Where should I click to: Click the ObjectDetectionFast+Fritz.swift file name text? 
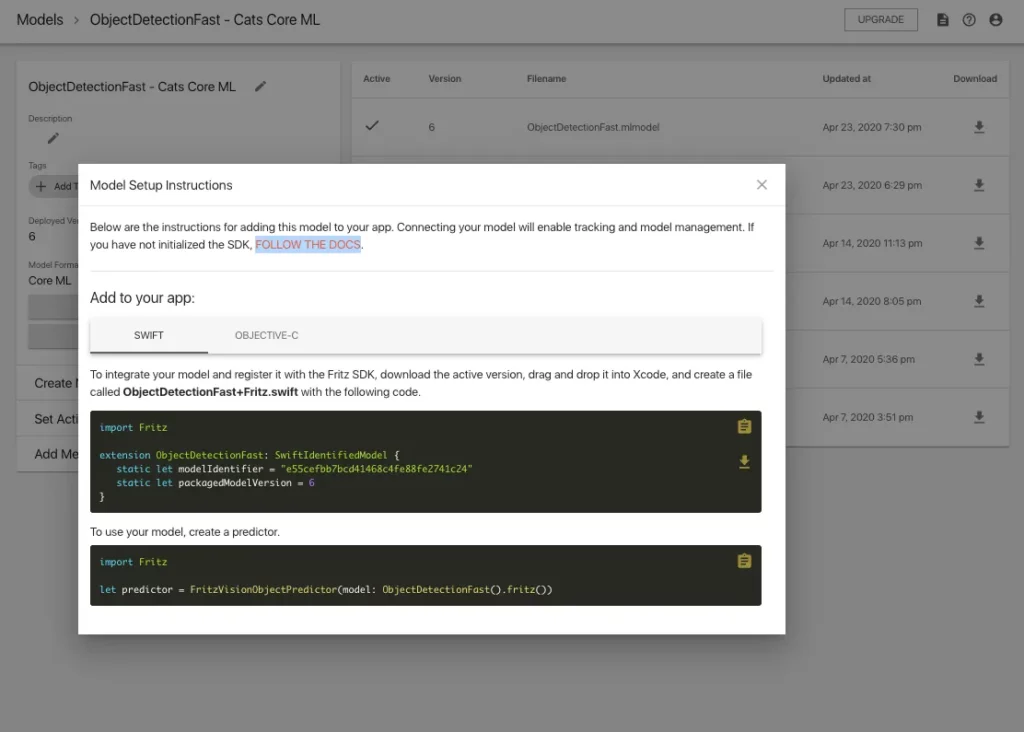210,392
